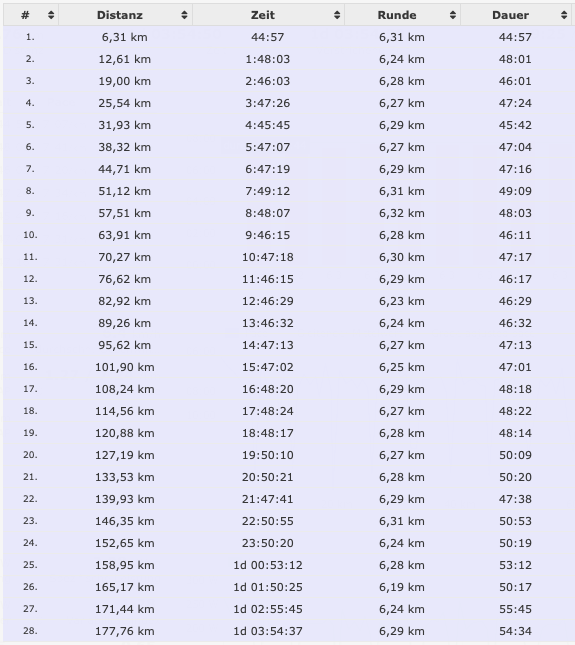Select the 1:48:03 time cell
575x645 pixels.
click(x=268, y=59)
